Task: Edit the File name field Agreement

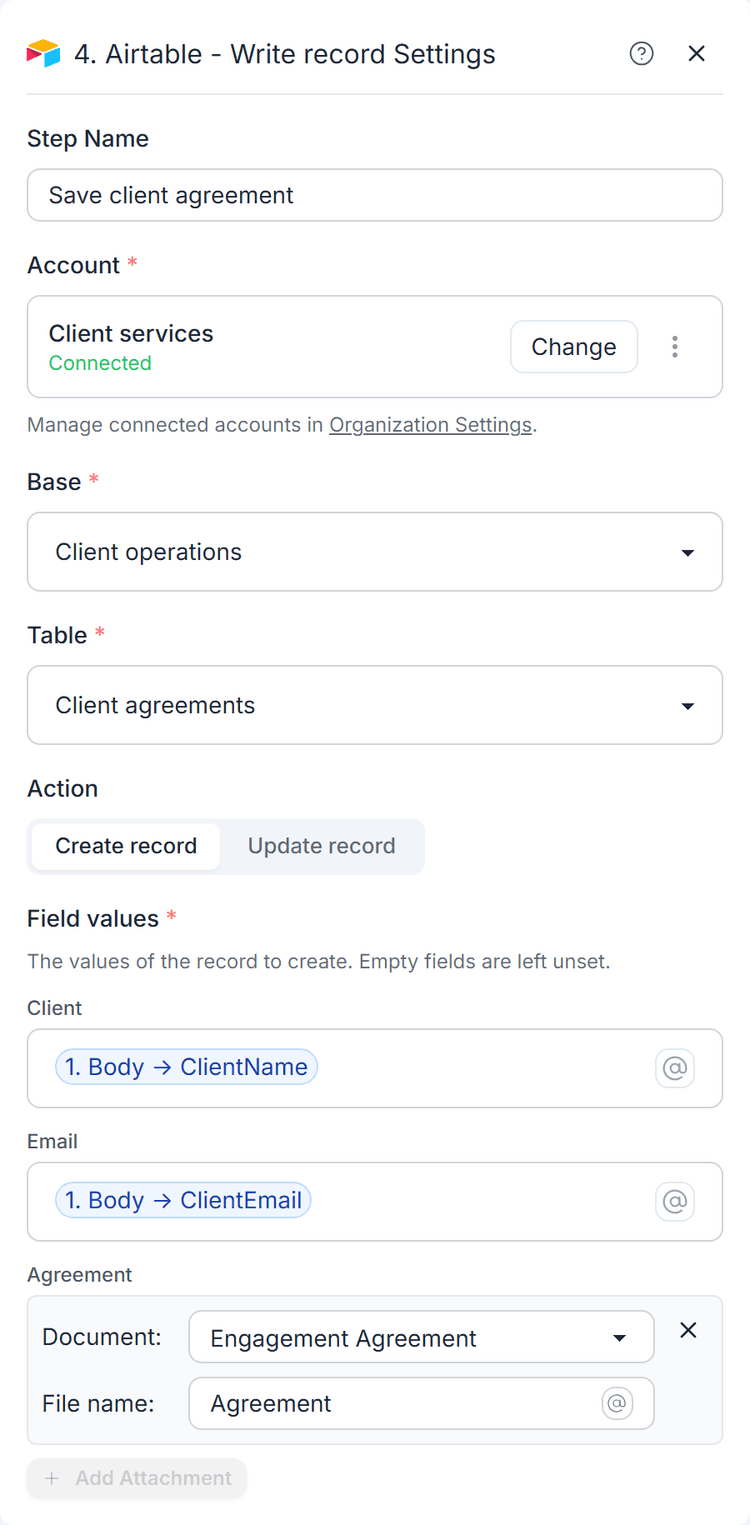Action: pyautogui.click(x=421, y=1404)
